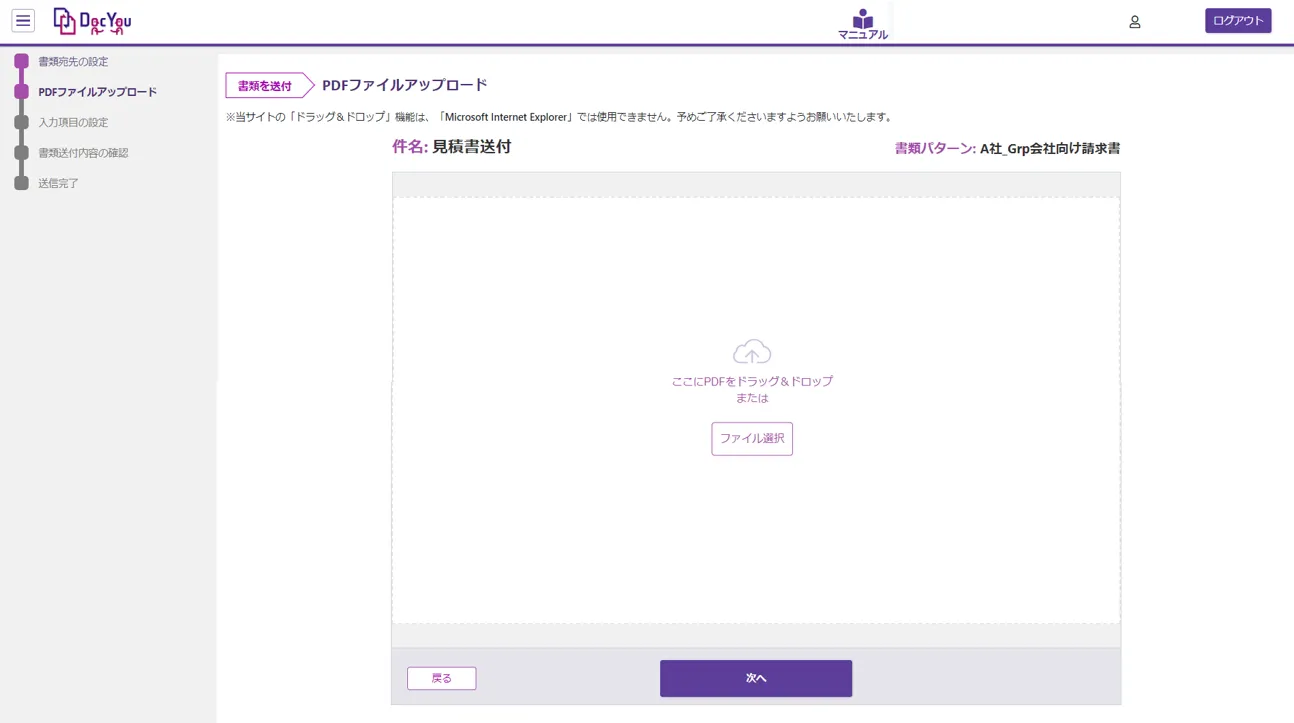Click the ログアウト button
1294x723 pixels.
tap(1238, 21)
